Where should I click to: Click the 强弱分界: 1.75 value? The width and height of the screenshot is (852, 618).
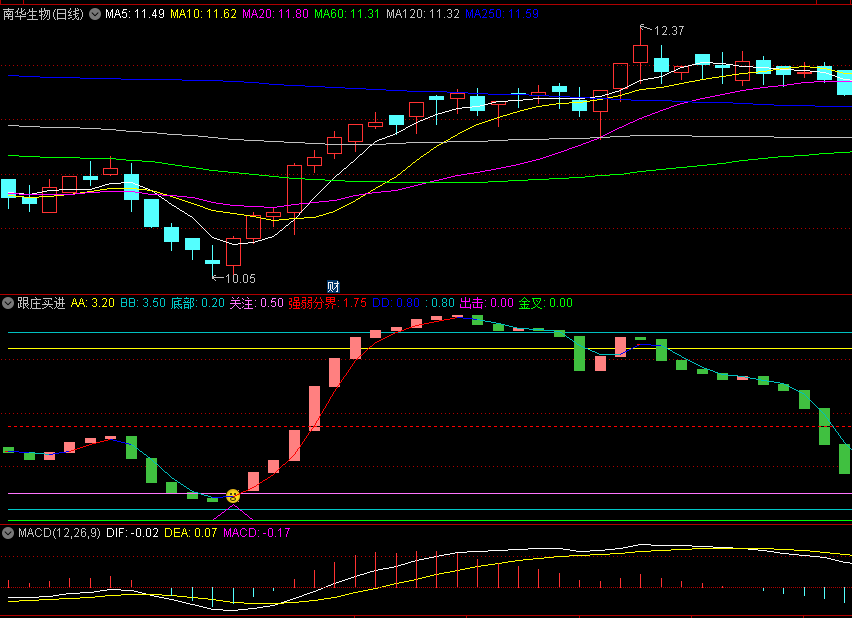point(327,303)
